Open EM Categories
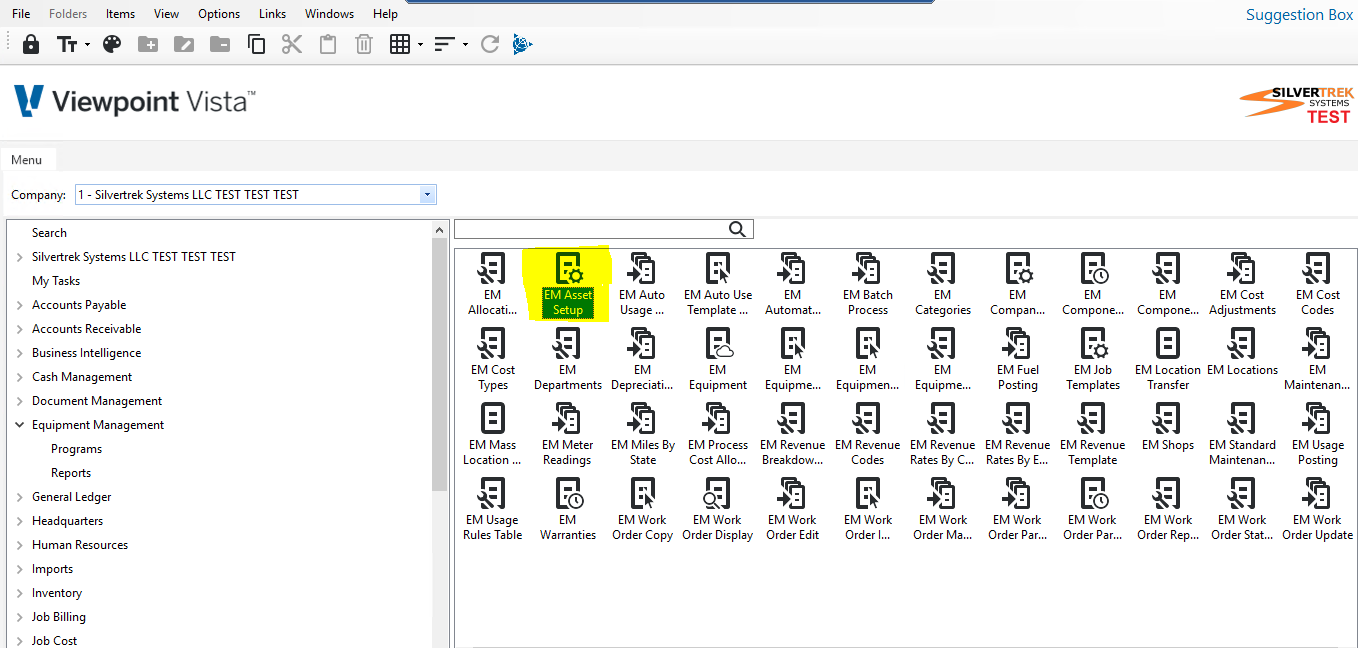Screen dimensions: 1358x648 [943, 285]
